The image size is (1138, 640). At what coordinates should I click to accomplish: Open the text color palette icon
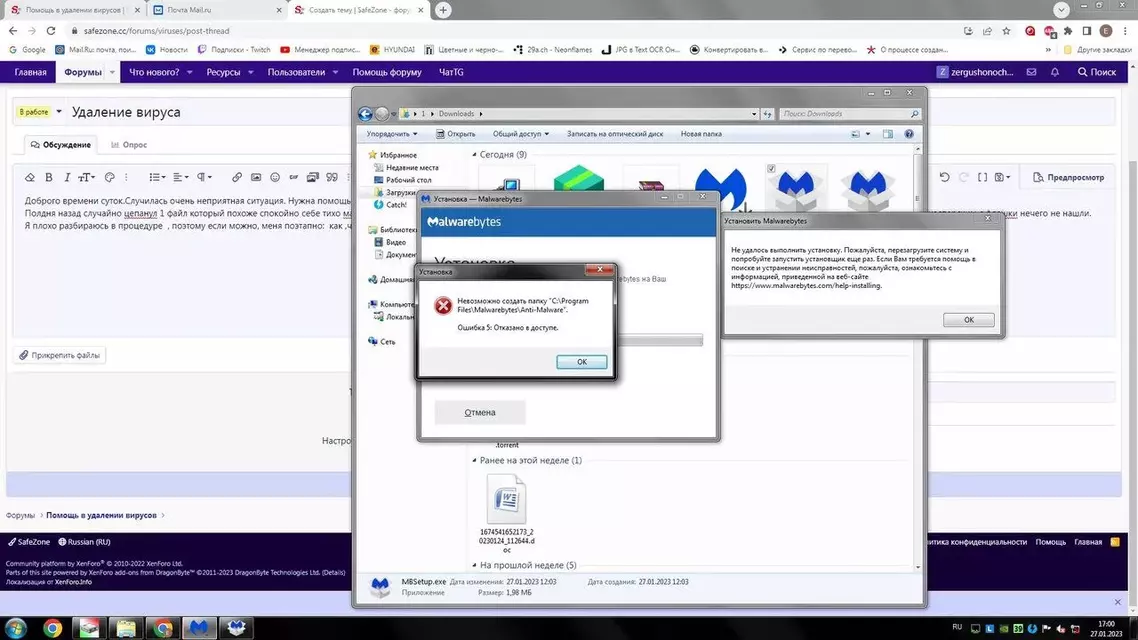pos(110,177)
